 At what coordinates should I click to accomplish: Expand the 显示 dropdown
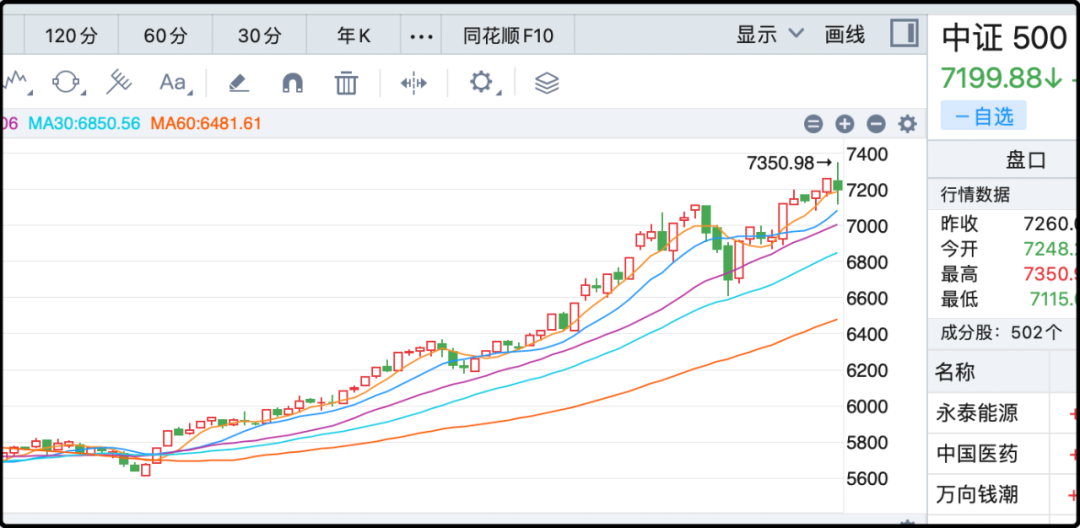(x=769, y=34)
